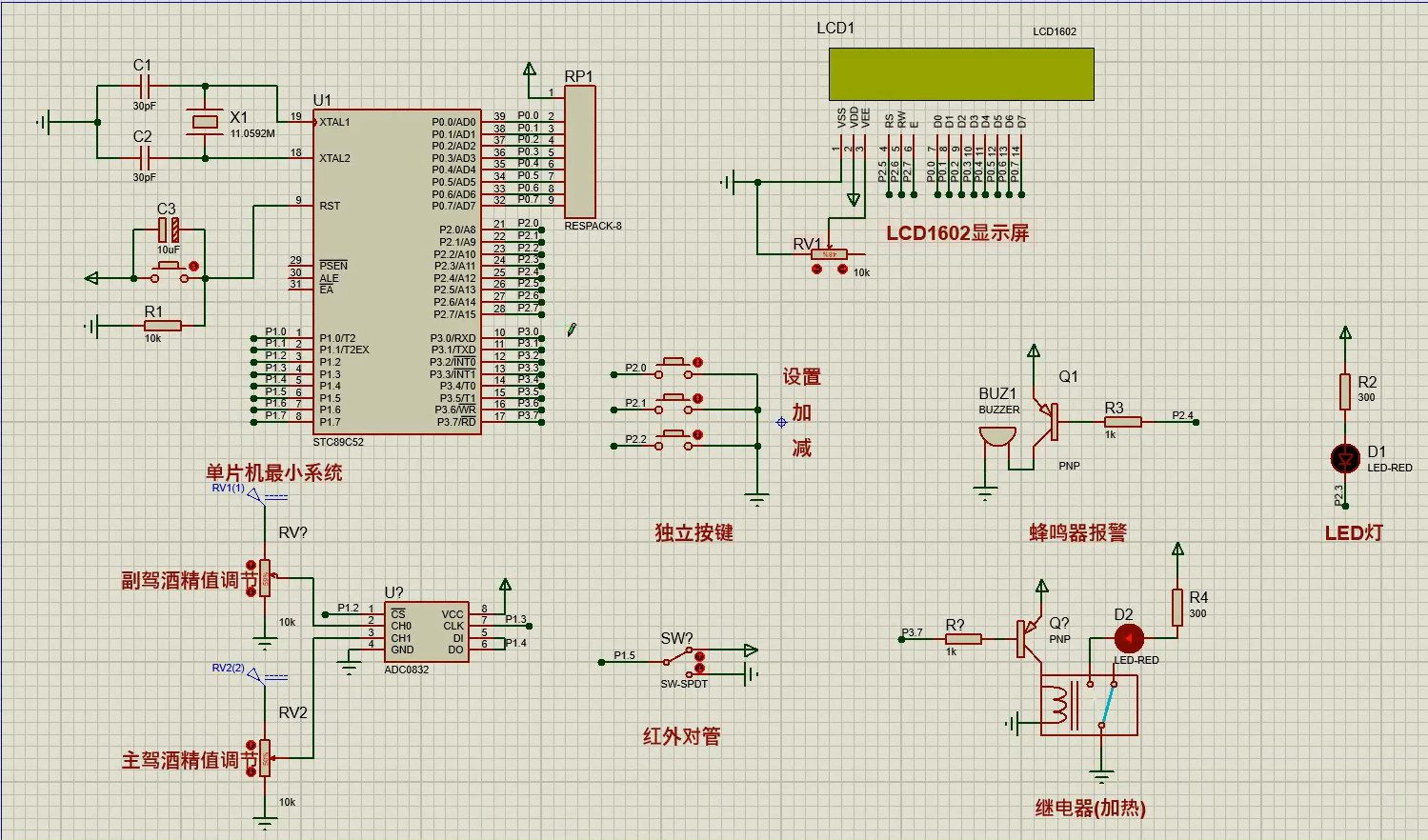
Task: Toggle the SW-SPDT infrared switch
Action: 684,657
